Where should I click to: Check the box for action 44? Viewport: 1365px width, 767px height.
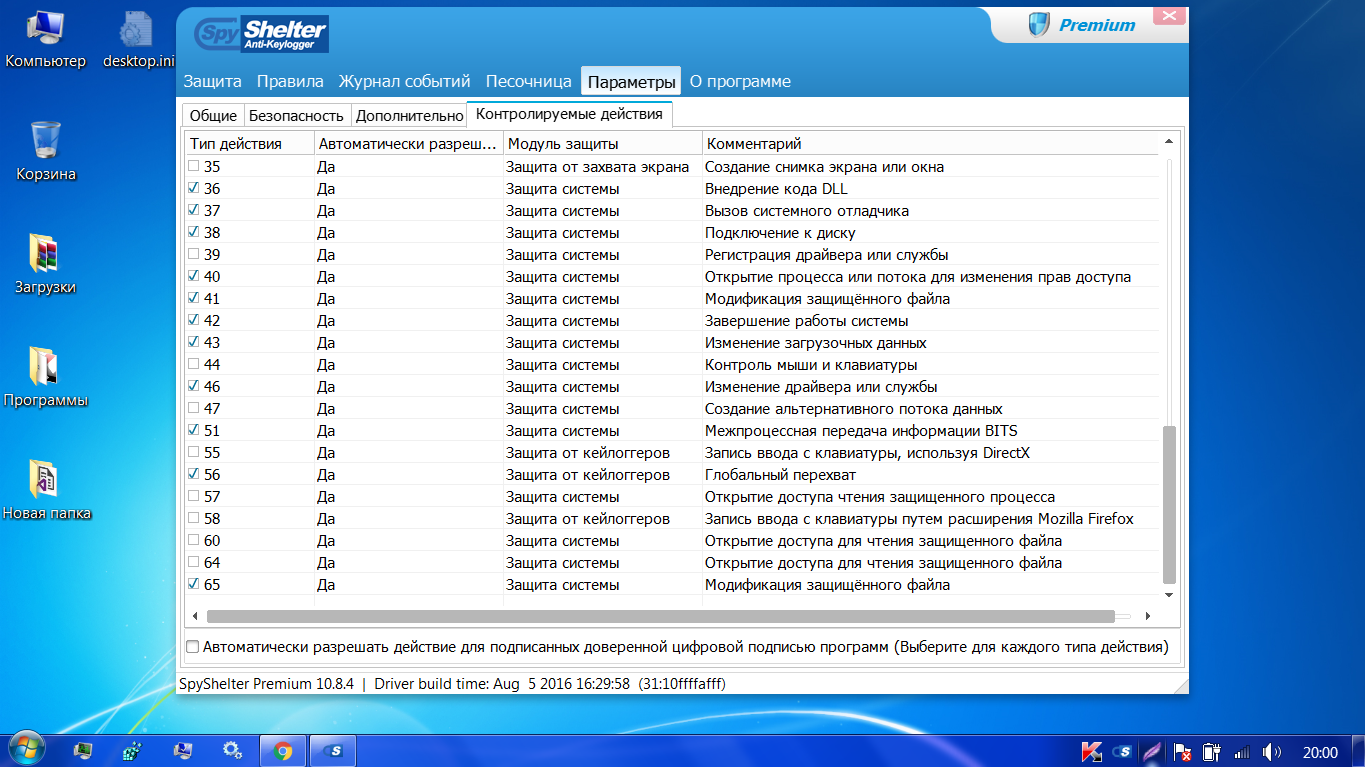pyautogui.click(x=194, y=364)
